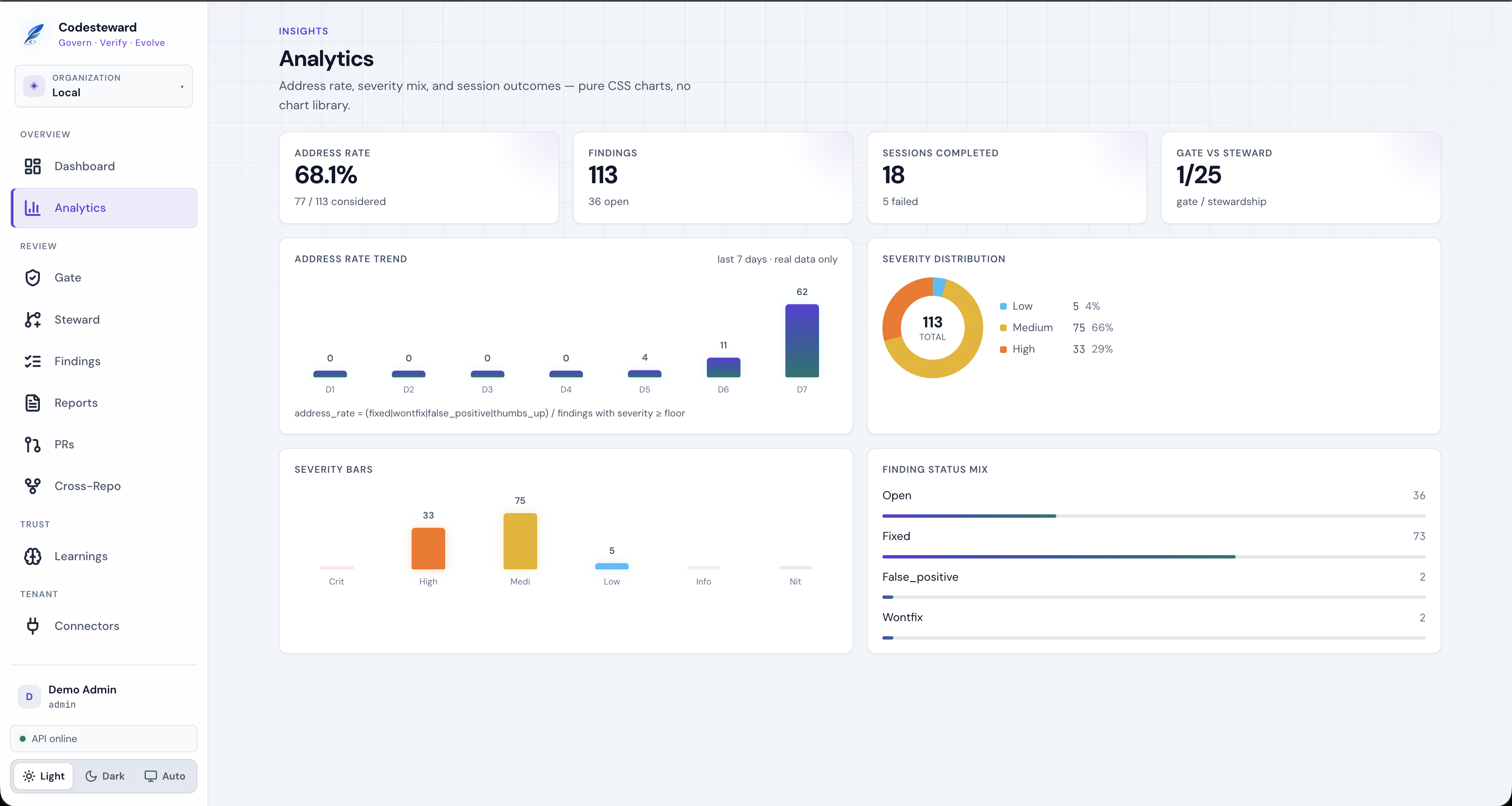Click the Wontfix status row label
1512x806 pixels.
tap(902, 617)
